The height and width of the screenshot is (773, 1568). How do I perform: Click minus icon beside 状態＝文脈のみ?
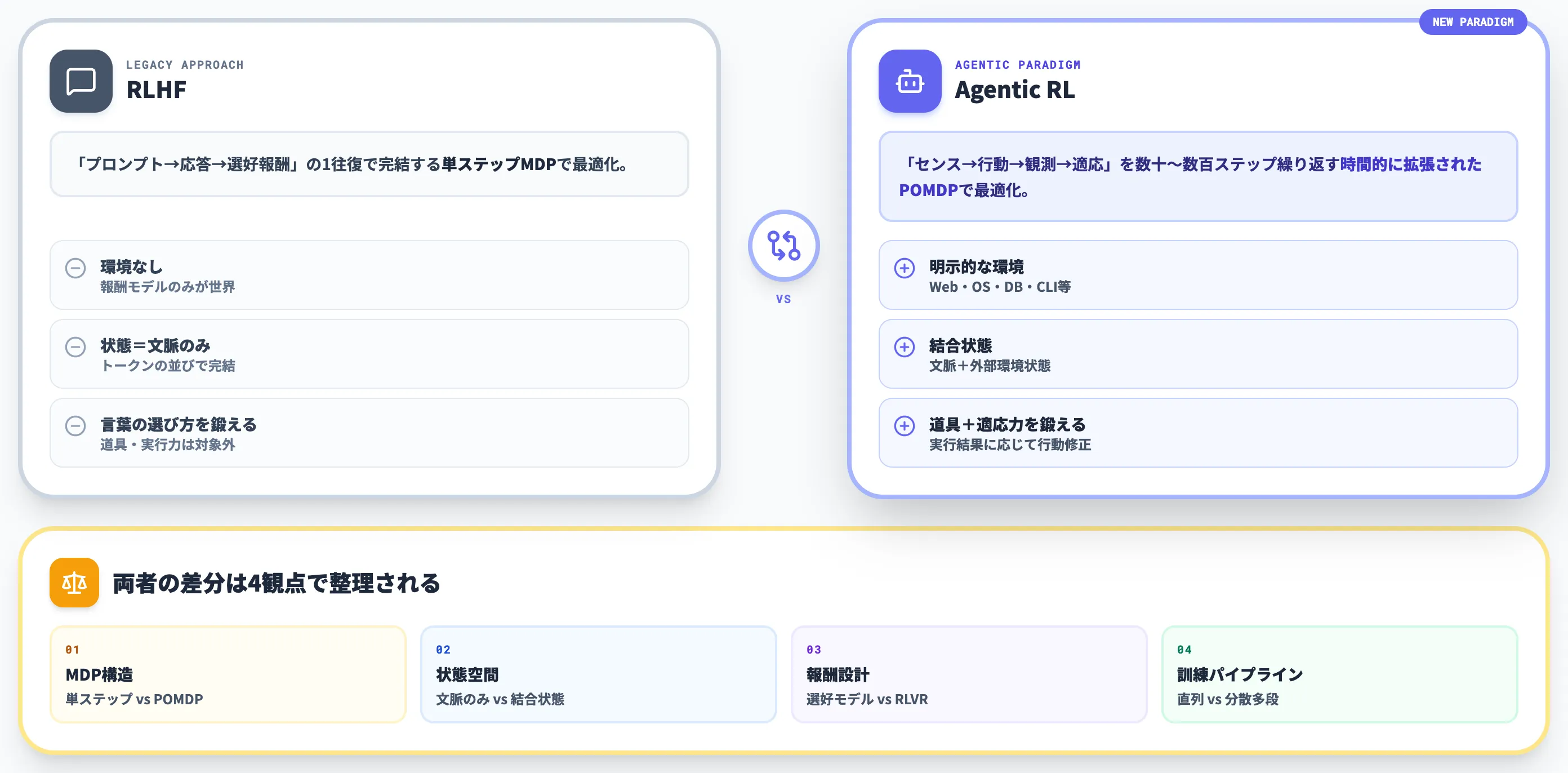75,347
